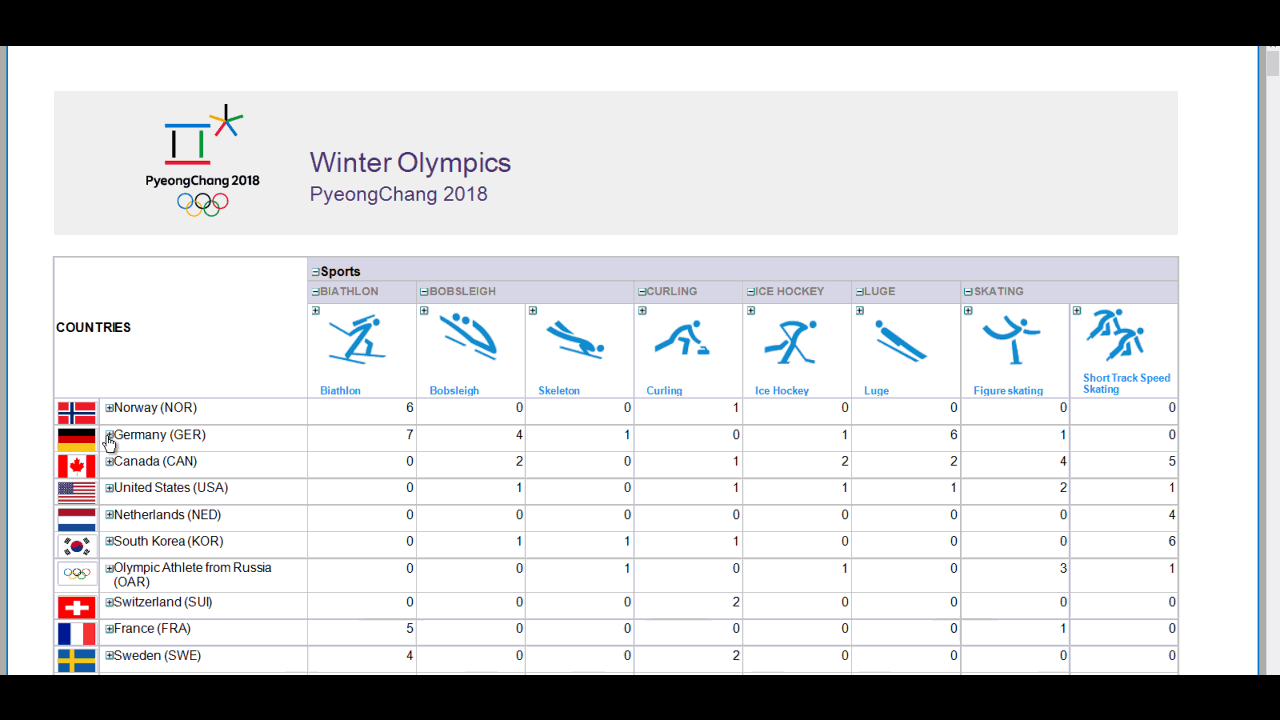Click the Ice Hockey pictogram
Image resolution: width=1280 pixels, height=720 pixels.
(791, 341)
